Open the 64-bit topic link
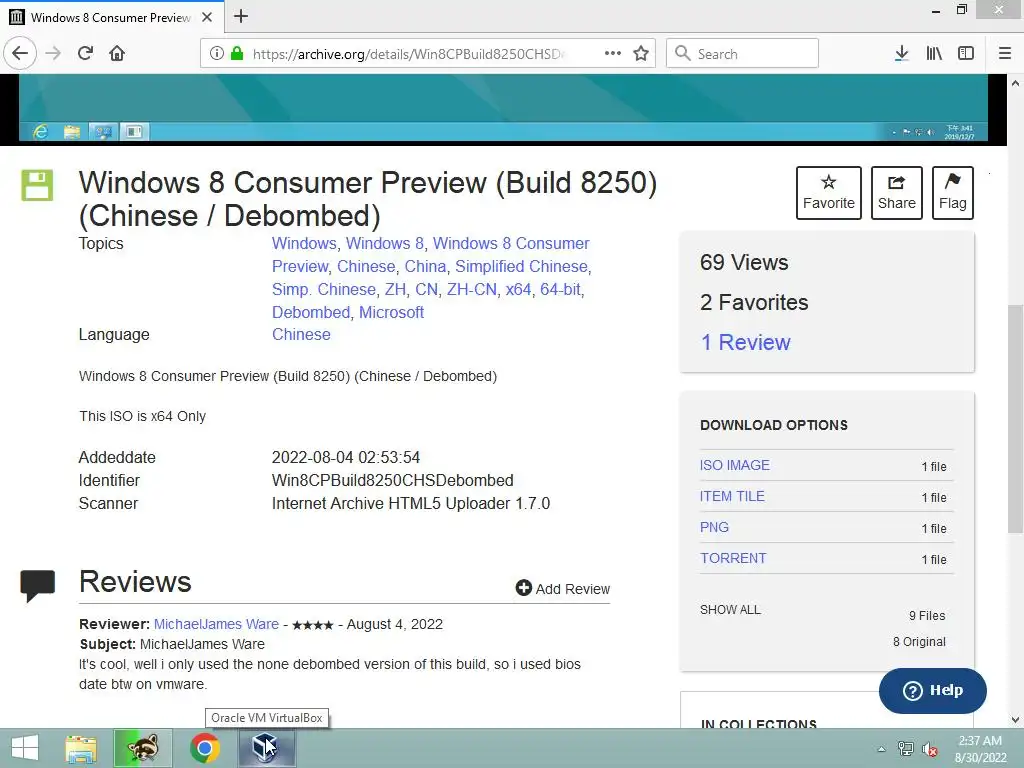This screenshot has height=768, width=1024. tap(560, 289)
